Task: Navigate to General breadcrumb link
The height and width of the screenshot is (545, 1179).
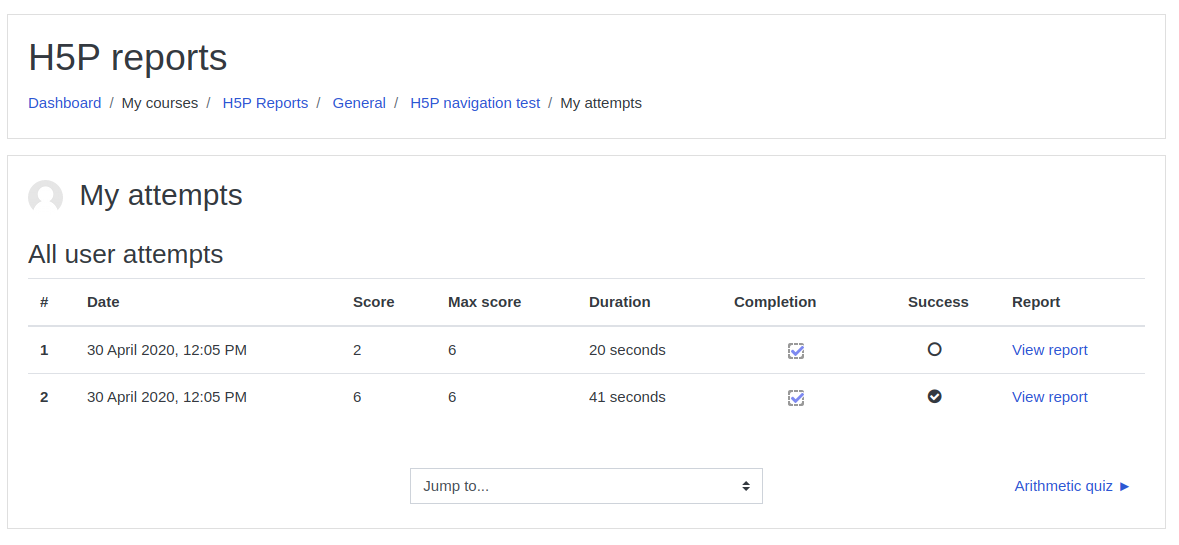Action: point(359,103)
